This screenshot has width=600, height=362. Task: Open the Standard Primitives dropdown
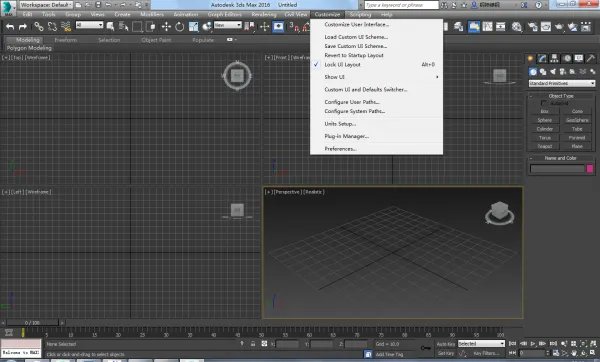point(562,83)
